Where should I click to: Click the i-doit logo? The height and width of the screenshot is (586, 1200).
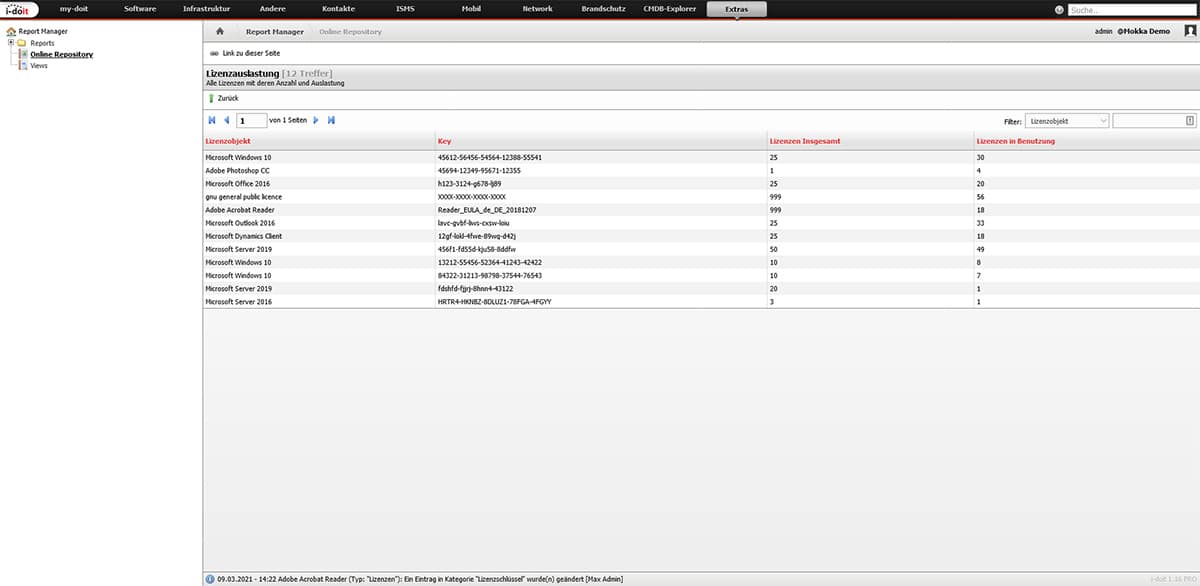(20, 10)
